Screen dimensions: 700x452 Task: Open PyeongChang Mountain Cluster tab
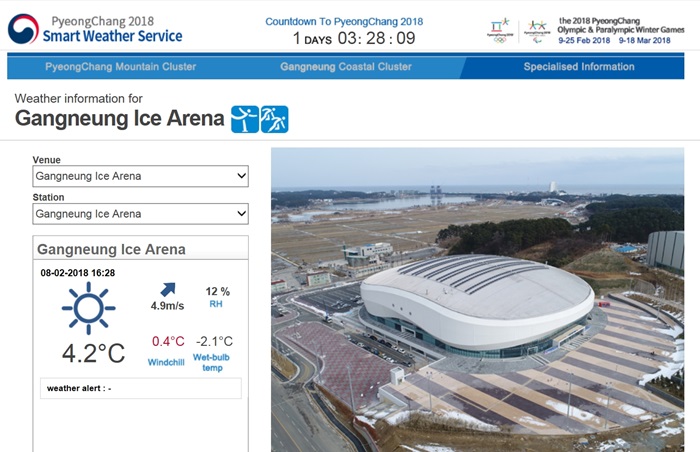pyautogui.click(x=121, y=67)
